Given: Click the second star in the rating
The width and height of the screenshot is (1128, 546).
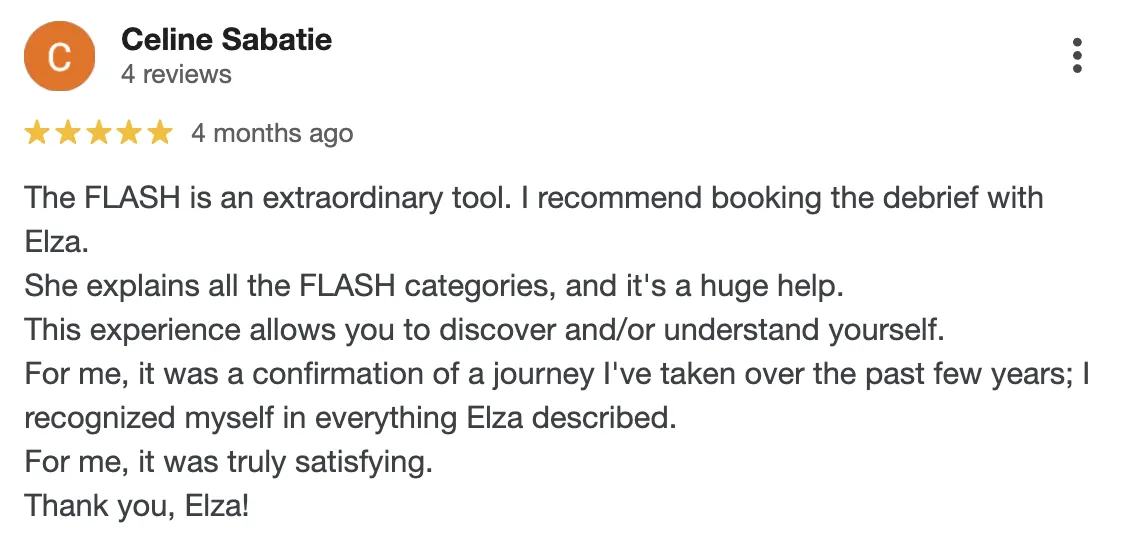Looking at the screenshot, I should (67, 133).
